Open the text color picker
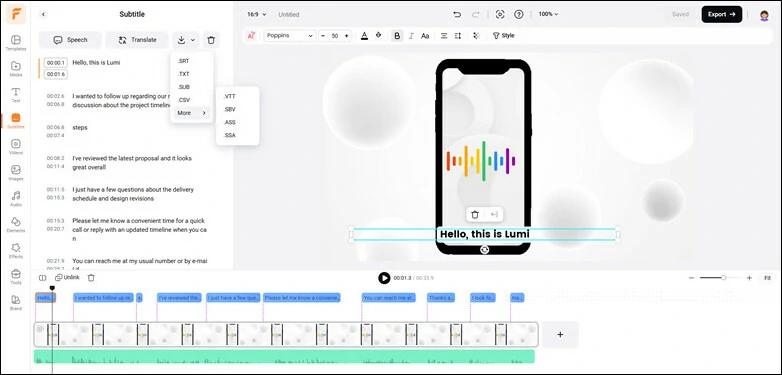Viewport: 782px width, 375px height. pyautogui.click(x=364, y=35)
